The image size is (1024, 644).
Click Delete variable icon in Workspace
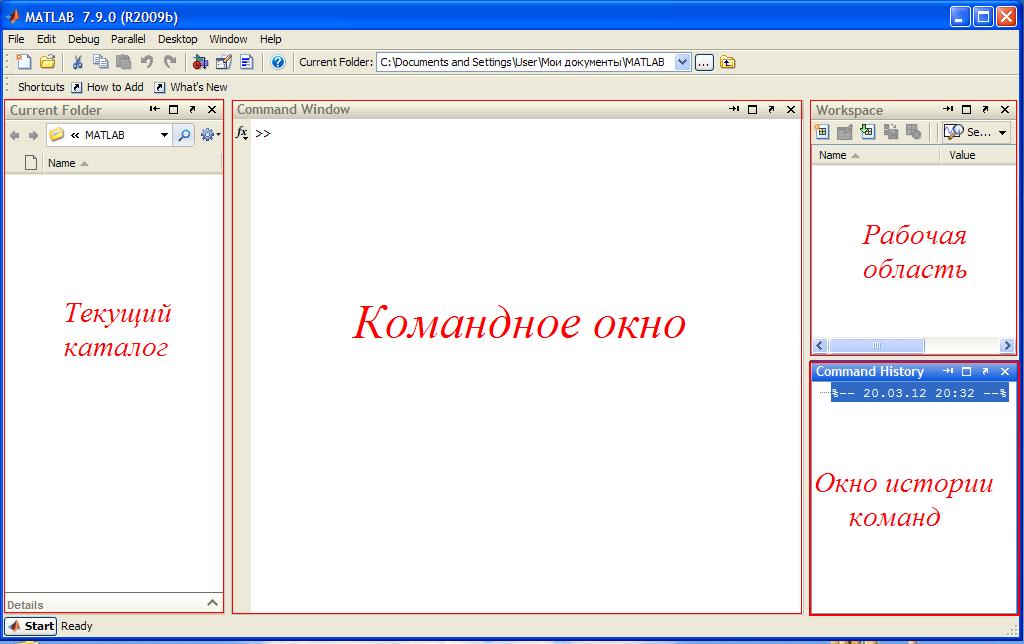tap(913, 132)
